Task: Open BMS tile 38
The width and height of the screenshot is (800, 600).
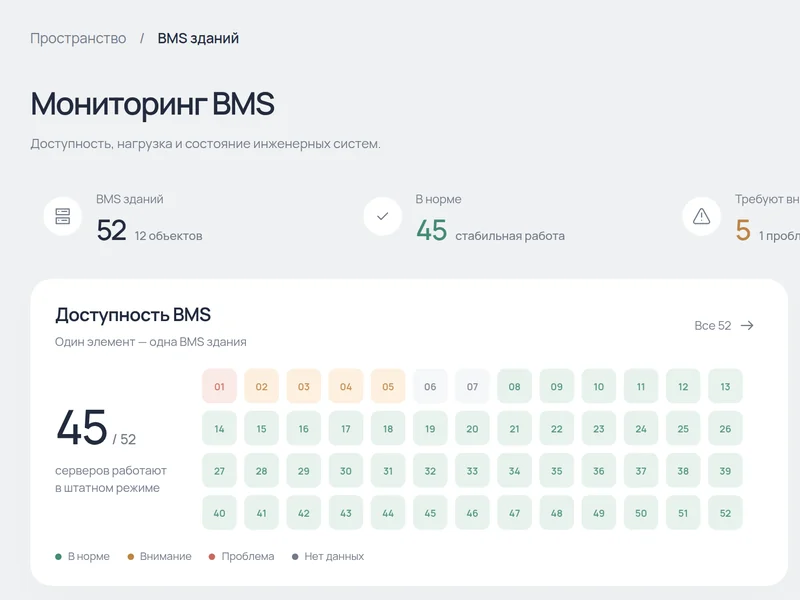Action: (683, 471)
